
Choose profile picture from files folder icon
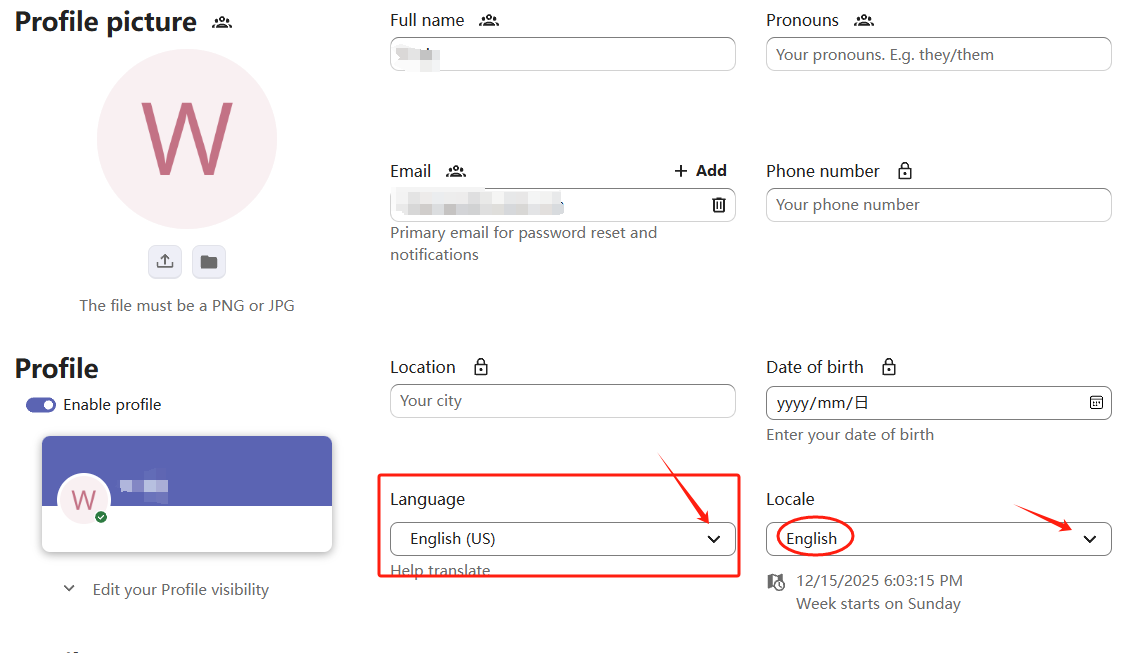[x=208, y=262]
